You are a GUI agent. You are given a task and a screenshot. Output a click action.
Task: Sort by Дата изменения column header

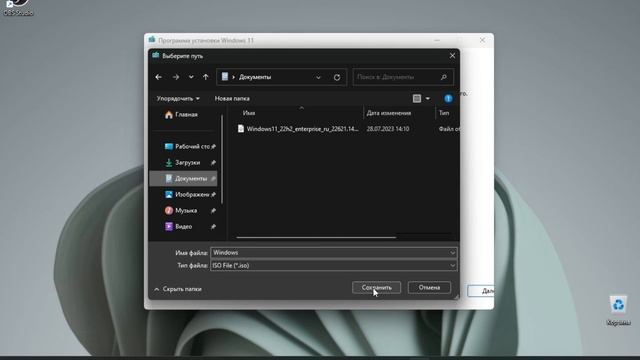click(x=389, y=113)
